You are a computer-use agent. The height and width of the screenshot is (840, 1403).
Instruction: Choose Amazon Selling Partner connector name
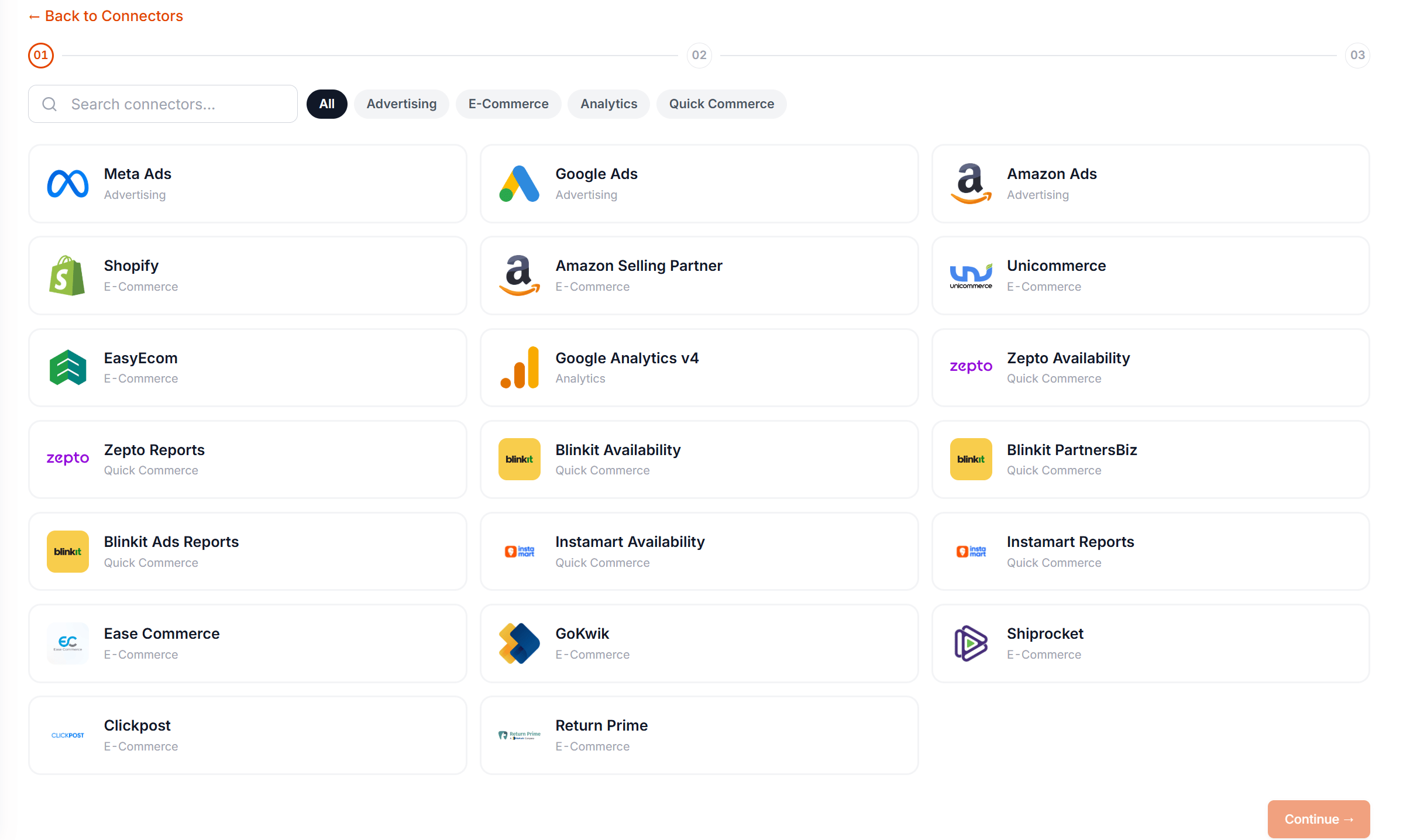639,266
